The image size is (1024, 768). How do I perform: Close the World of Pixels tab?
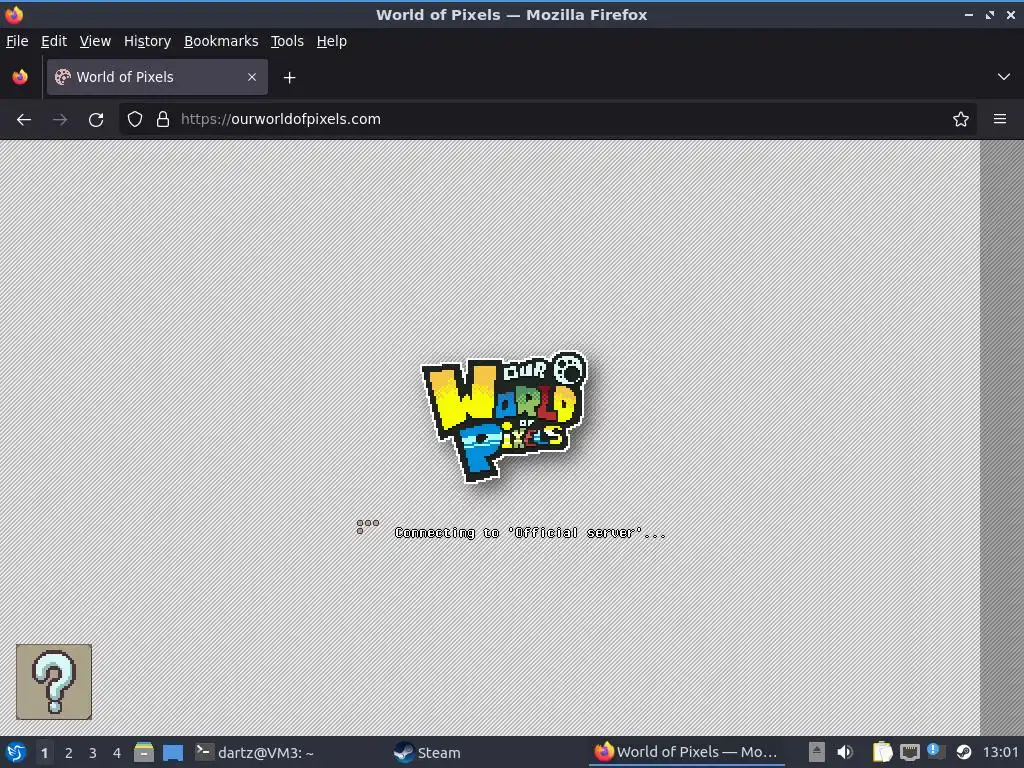coord(252,77)
